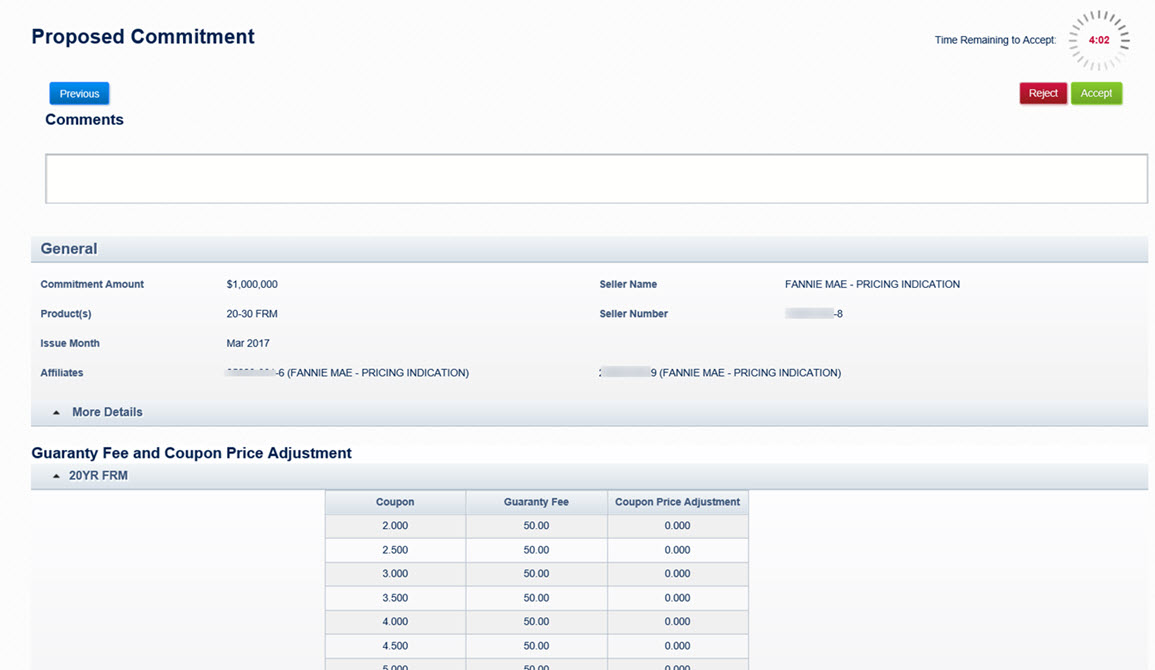Select the Guaranty Fee column header
The height and width of the screenshot is (670, 1155).
click(536, 502)
